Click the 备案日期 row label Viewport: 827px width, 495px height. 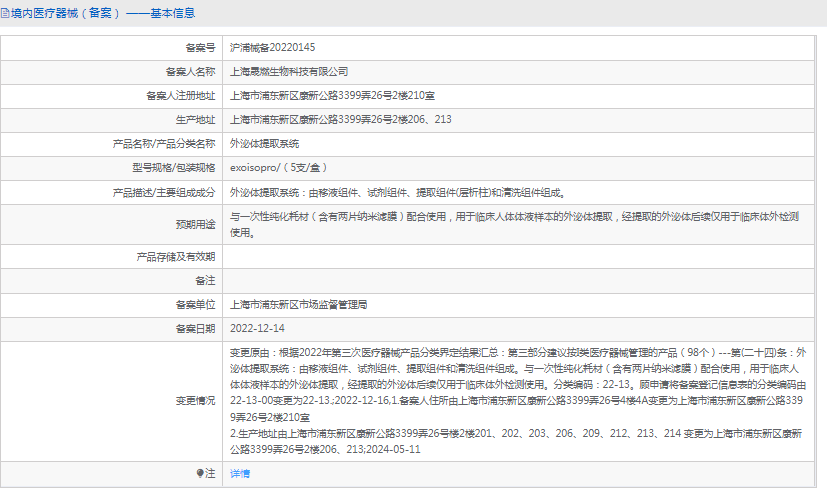tap(196, 328)
